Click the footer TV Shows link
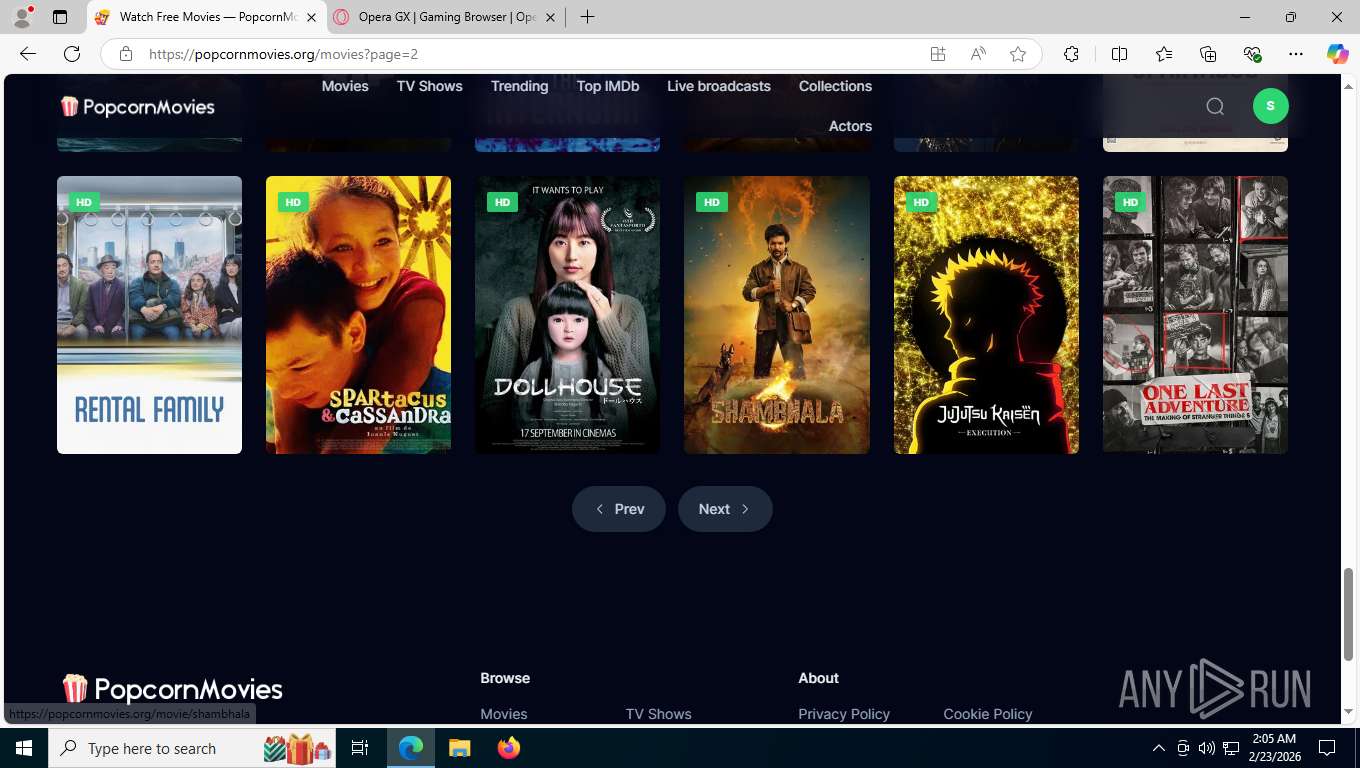Viewport: 1360px width, 768px height. click(x=658, y=714)
